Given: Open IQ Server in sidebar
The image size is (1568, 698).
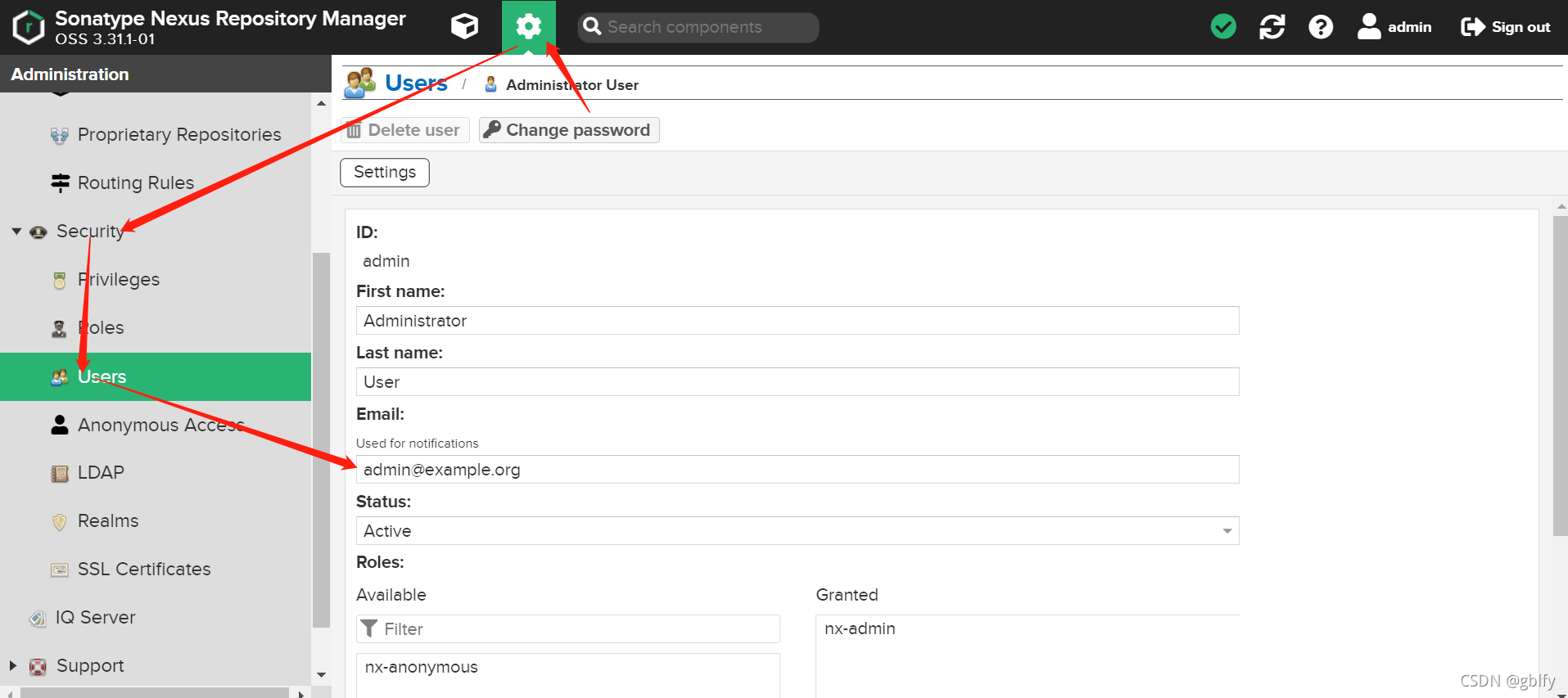Looking at the screenshot, I should point(96,617).
